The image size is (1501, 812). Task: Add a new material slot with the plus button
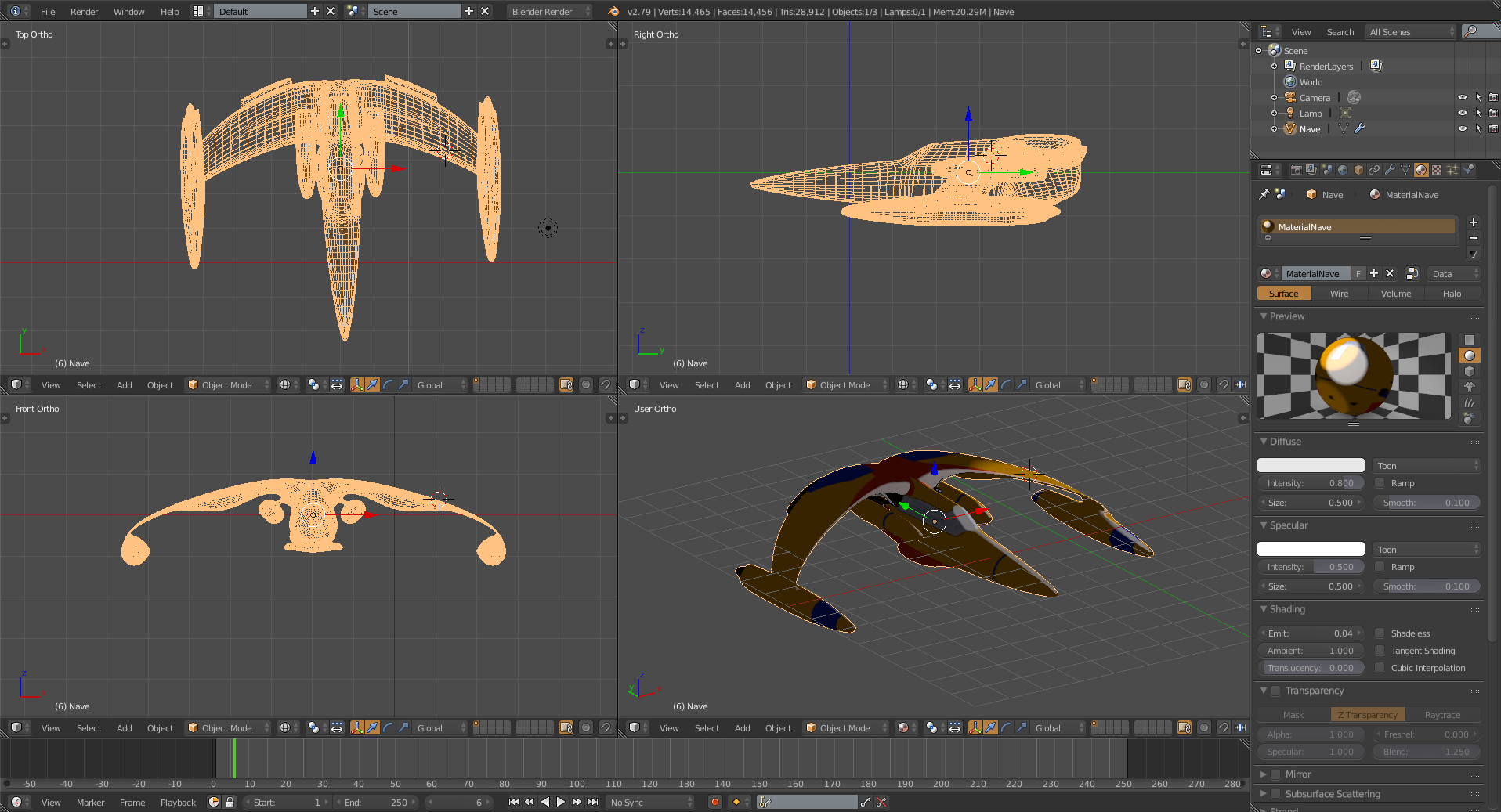1473,222
